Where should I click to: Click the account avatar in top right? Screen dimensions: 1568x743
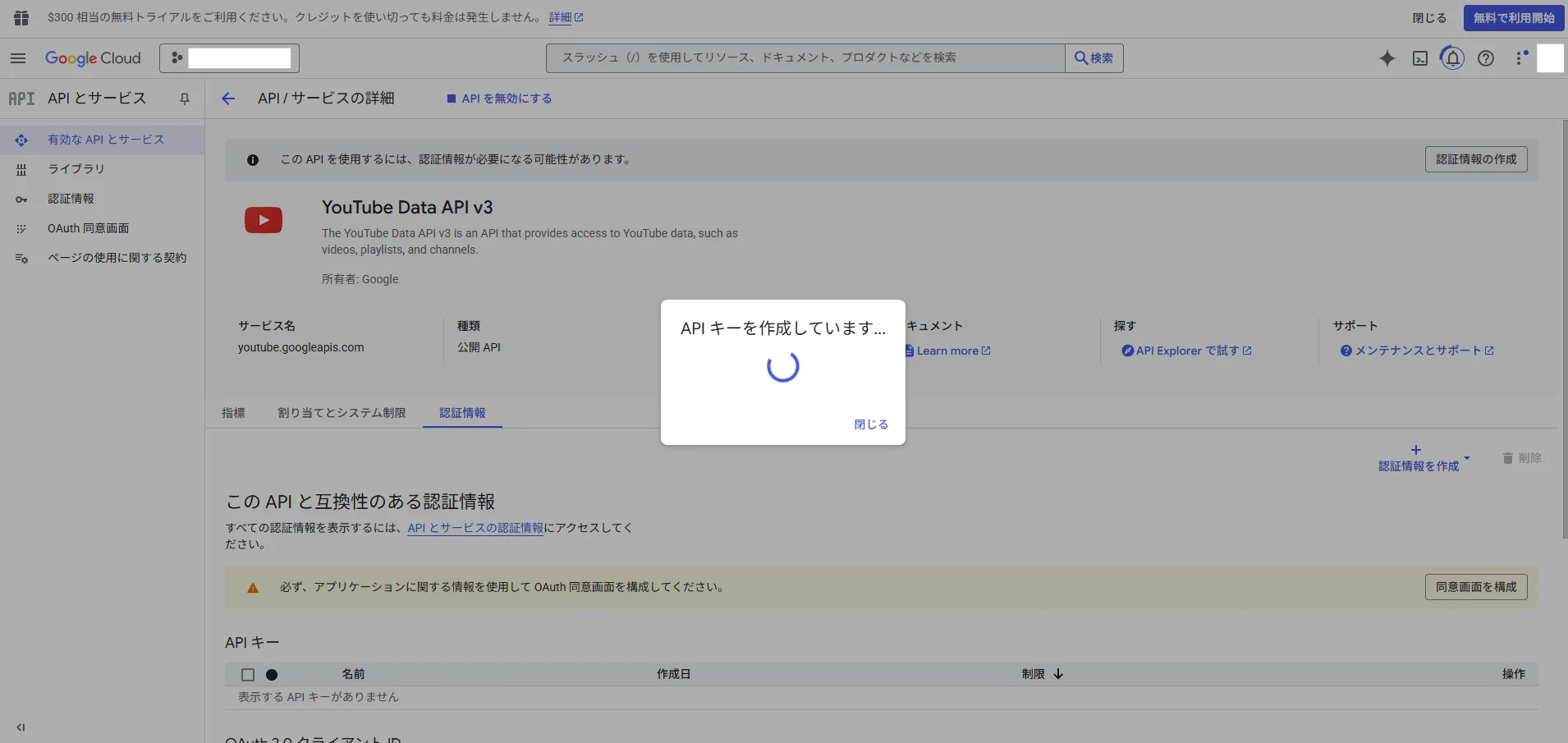click(x=1550, y=58)
